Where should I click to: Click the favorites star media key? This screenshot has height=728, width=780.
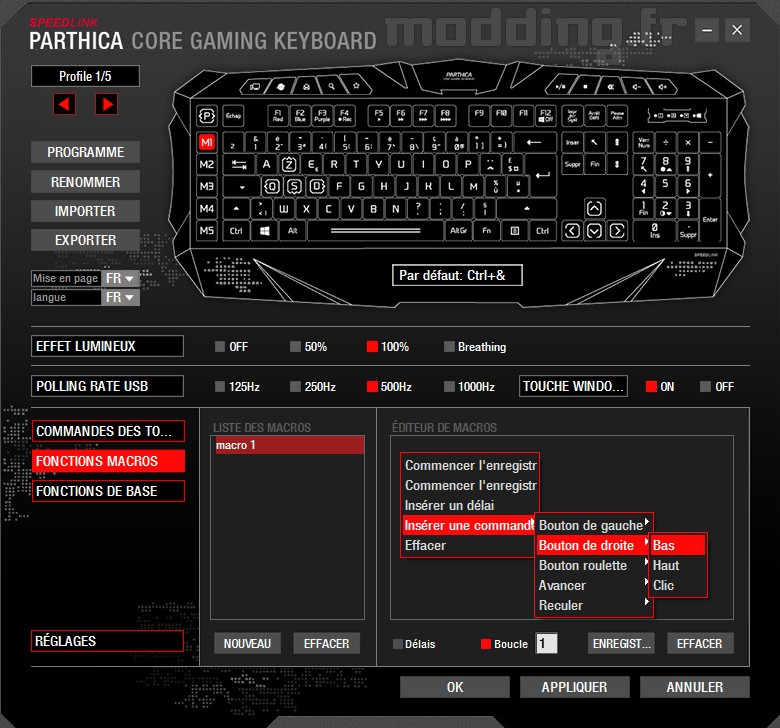coord(357,86)
